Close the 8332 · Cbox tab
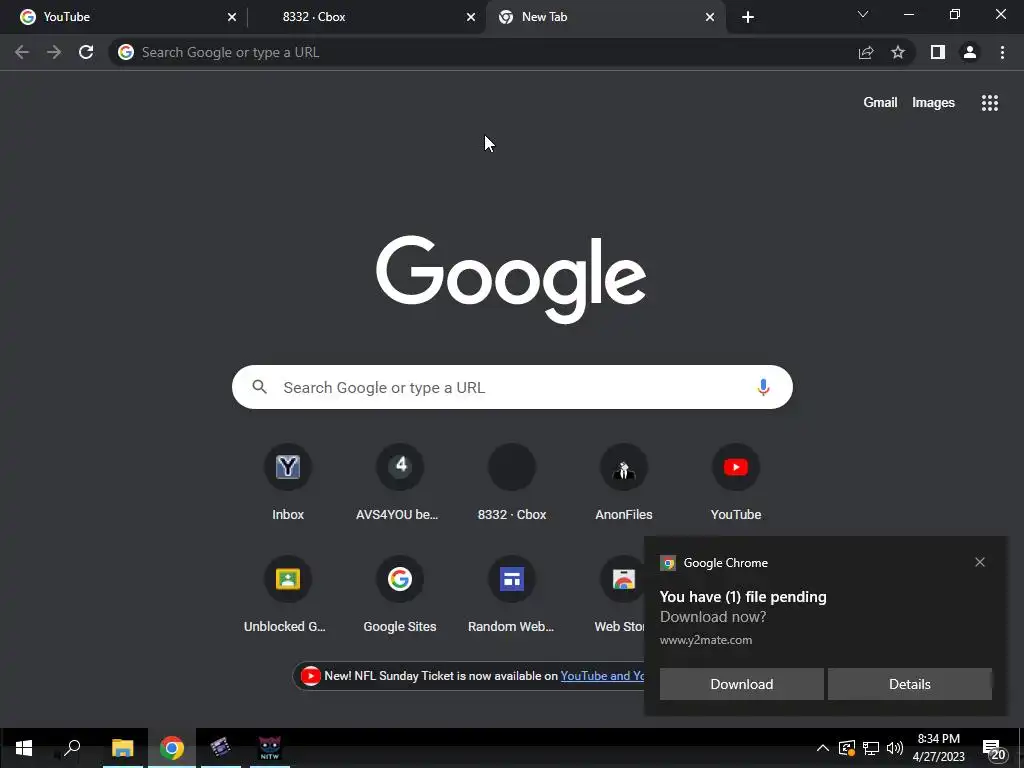 tap(471, 17)
